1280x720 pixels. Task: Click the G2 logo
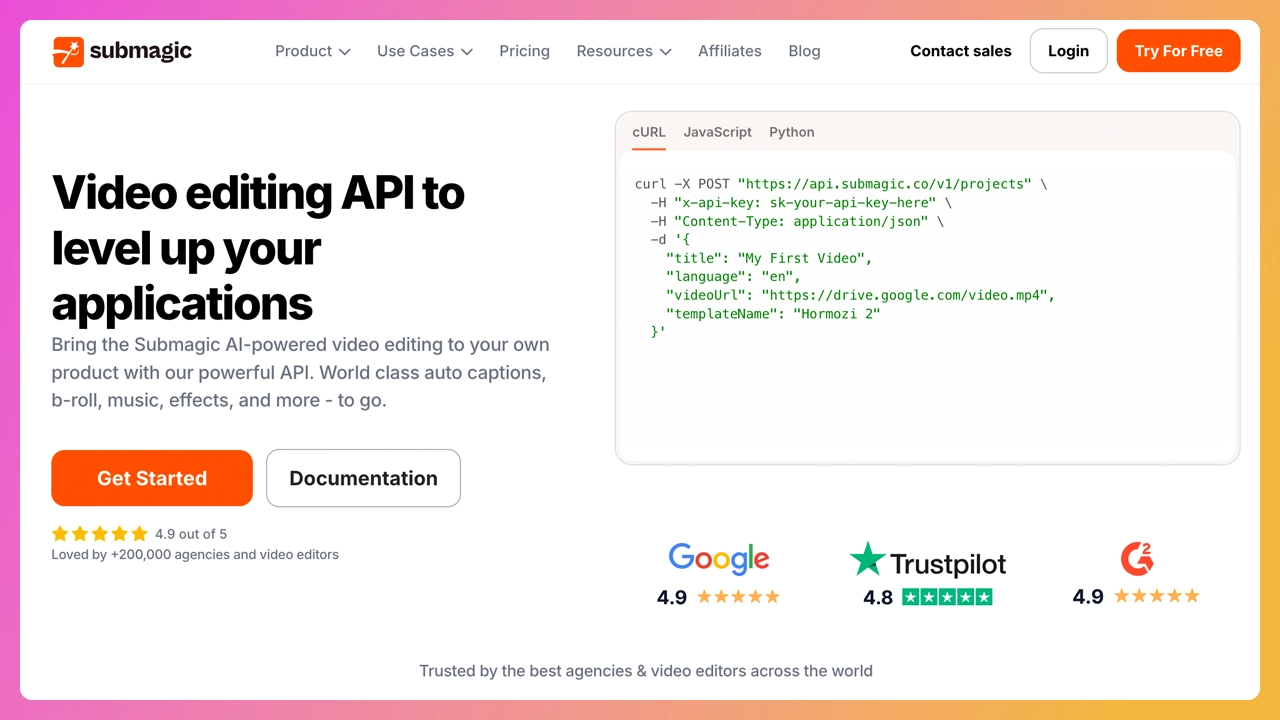point(1137,558)
